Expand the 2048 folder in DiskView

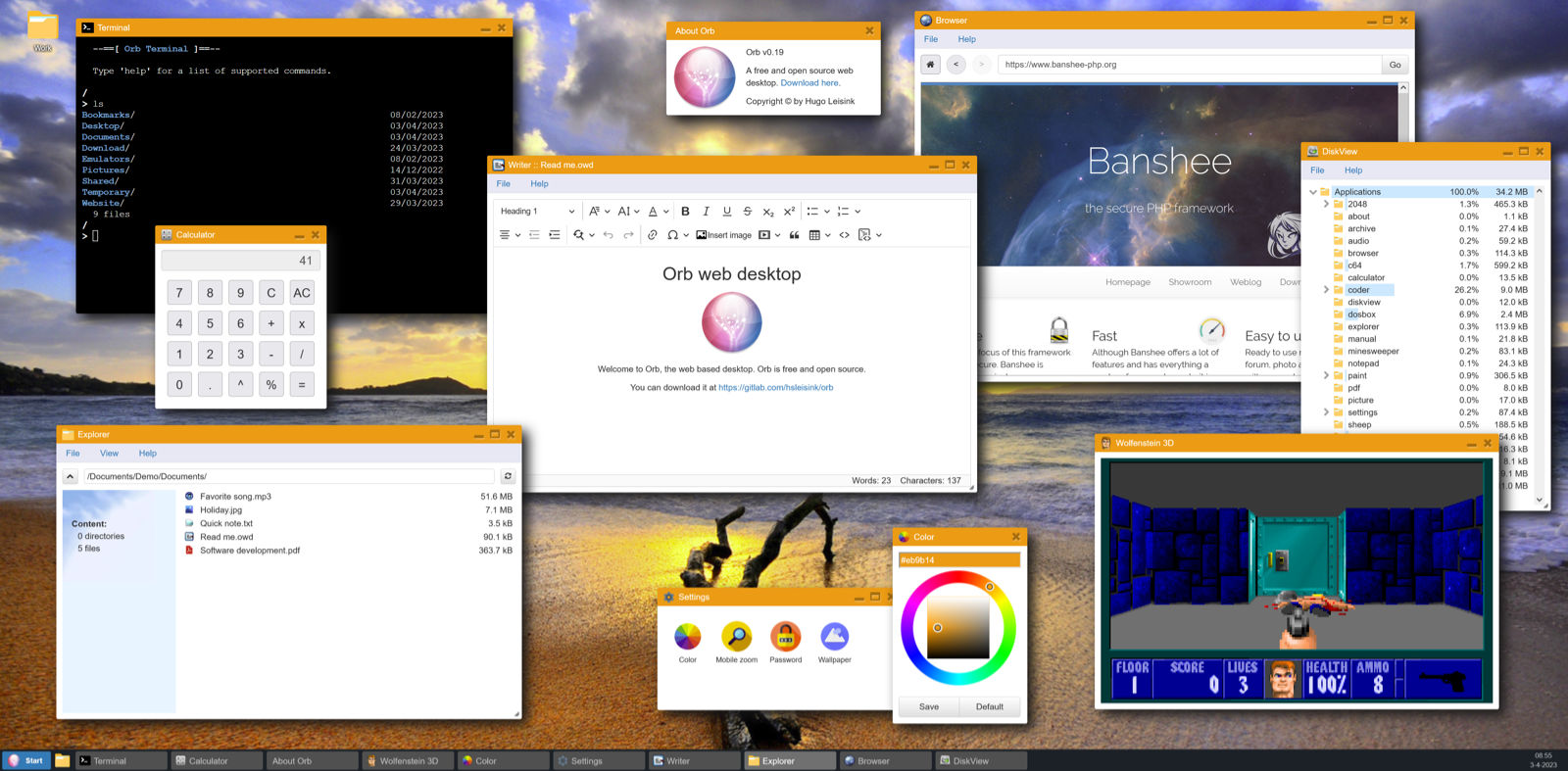click(x=1326, y=205)
